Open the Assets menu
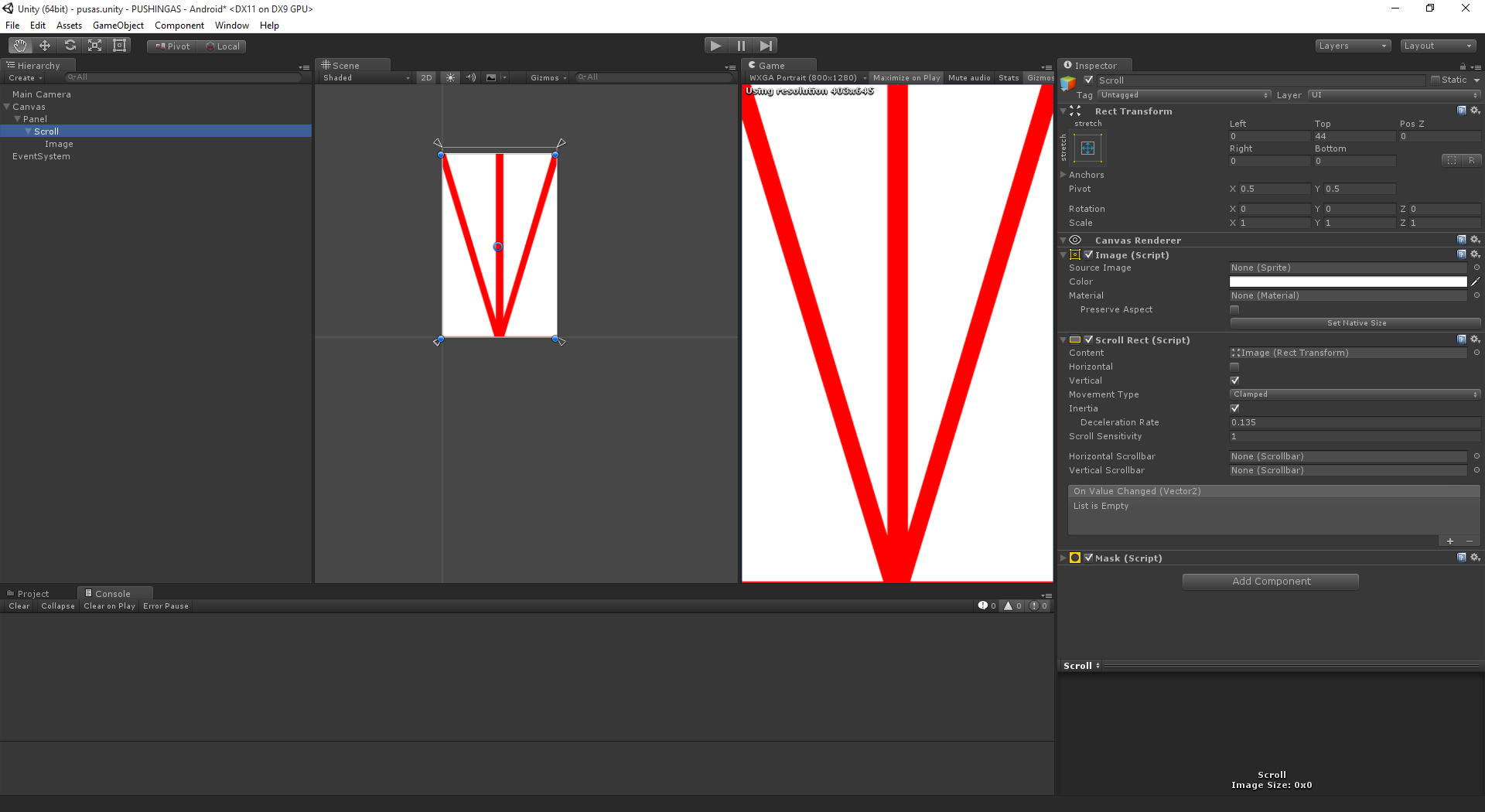The height and width of the screenshot is (812, 1485). coord(69,26)
